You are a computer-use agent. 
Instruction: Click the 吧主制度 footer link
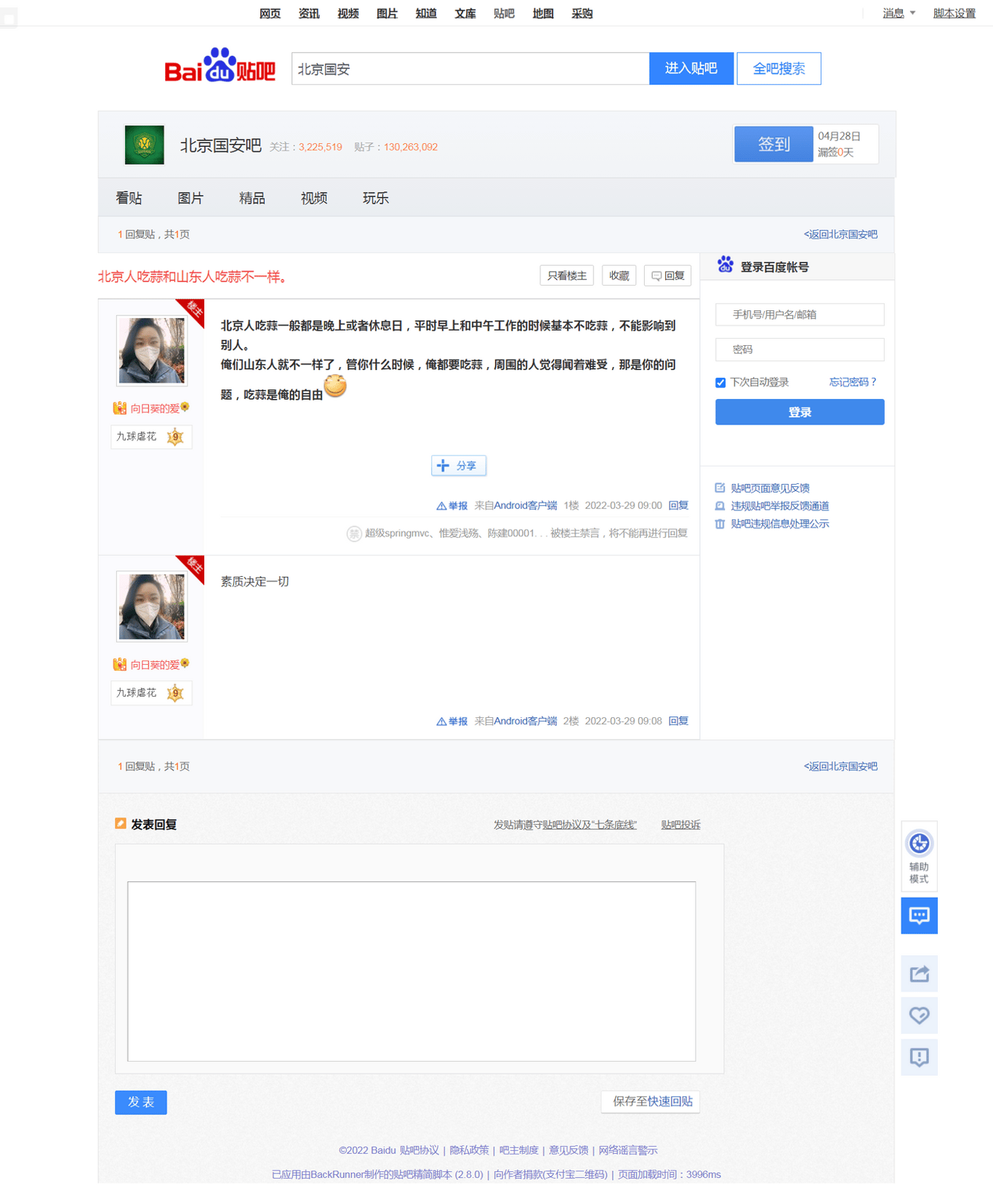pos(518,1150)
